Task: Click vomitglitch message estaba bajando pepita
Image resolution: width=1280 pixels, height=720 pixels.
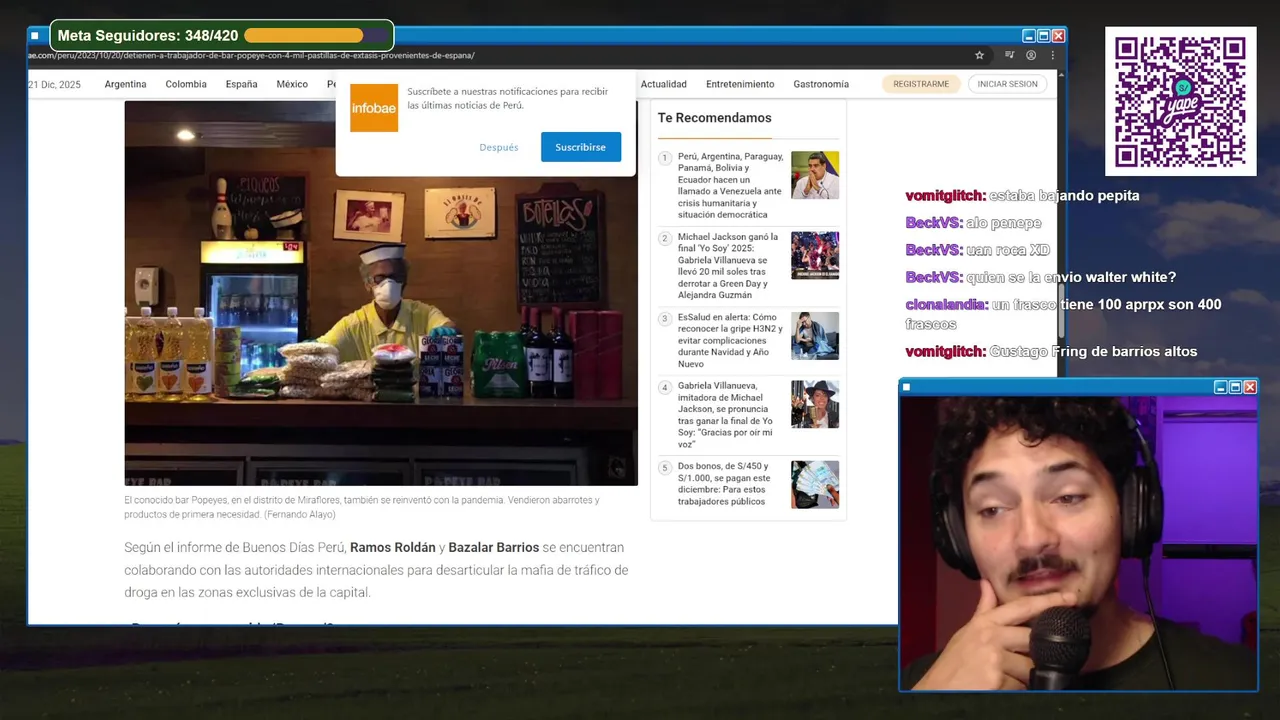Action: pos(1022,196)
